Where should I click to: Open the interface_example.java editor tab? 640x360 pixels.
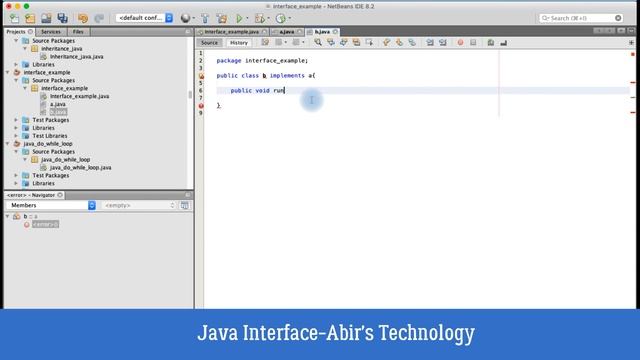coord(231,32)
